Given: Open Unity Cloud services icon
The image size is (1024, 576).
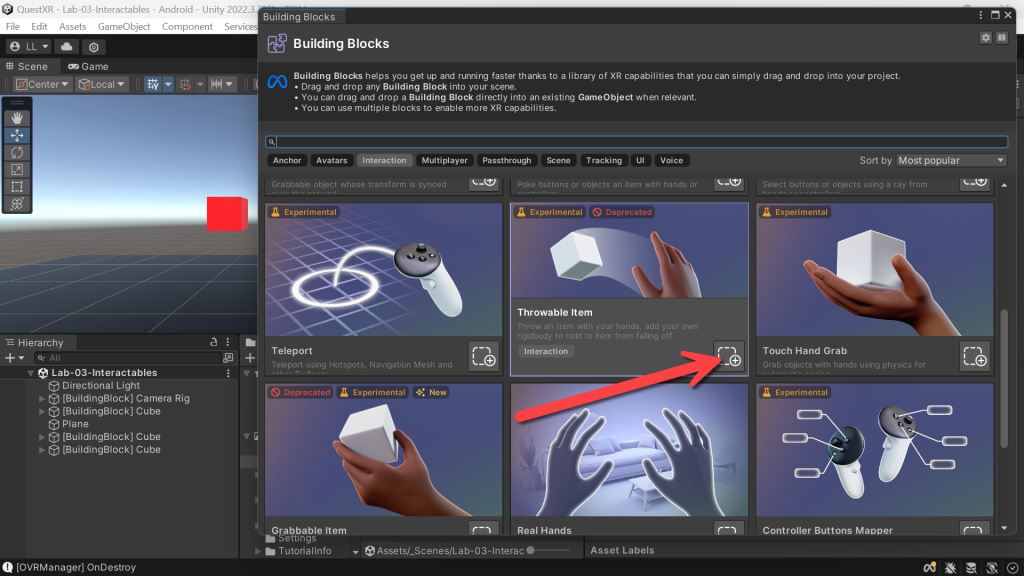Looking at the screenshot, I should 67,46.
